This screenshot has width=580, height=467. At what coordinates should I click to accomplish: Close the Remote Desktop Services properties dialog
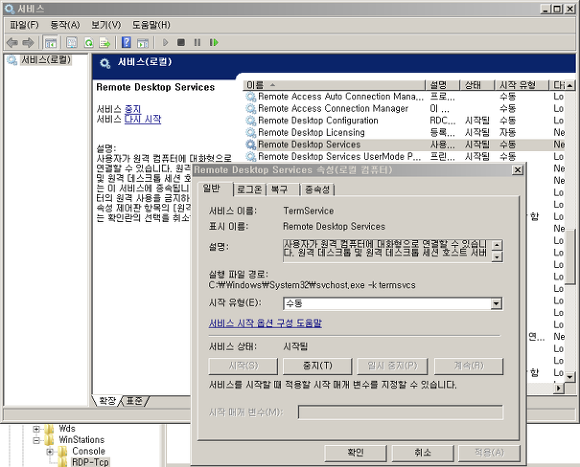517,170
